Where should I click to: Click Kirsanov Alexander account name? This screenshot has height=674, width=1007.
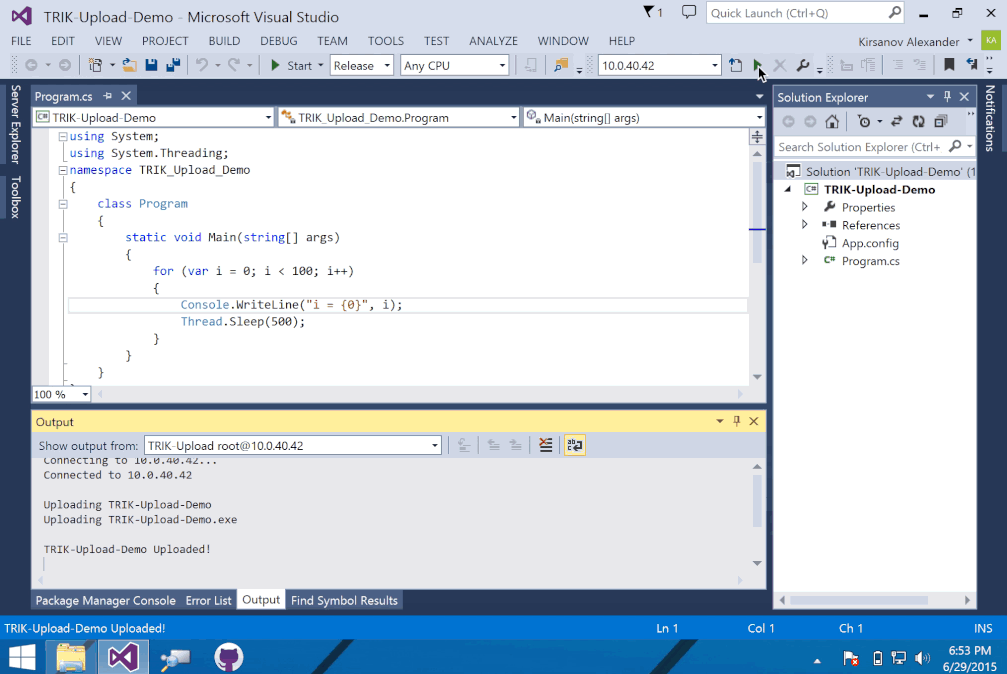[909, 42]
